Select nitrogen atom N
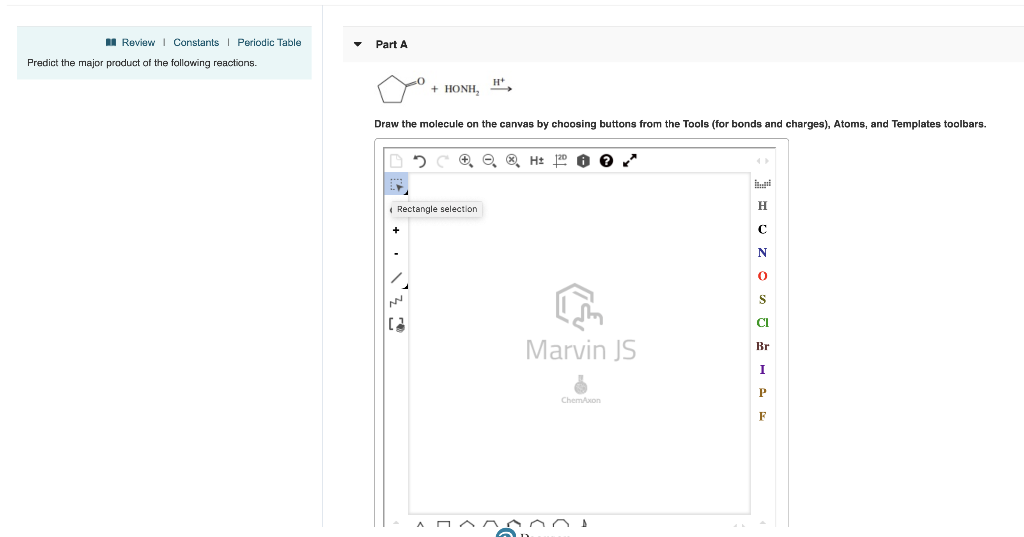The height and width of the screenshot is (537, 1024). pos(762,253)
